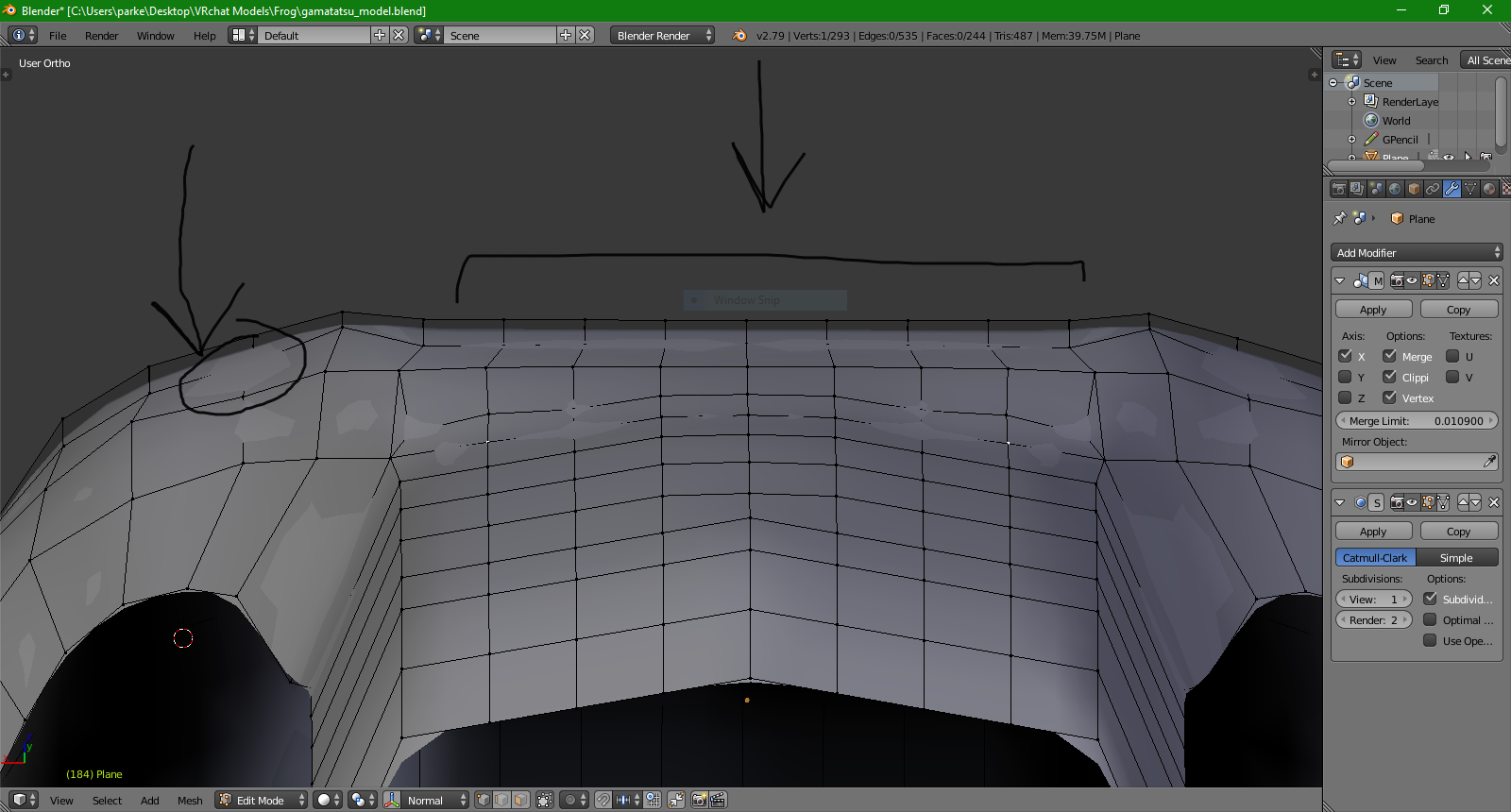
Task: Collapse the Subsurf modifier panel triangle
Action: pos(1340,502)
